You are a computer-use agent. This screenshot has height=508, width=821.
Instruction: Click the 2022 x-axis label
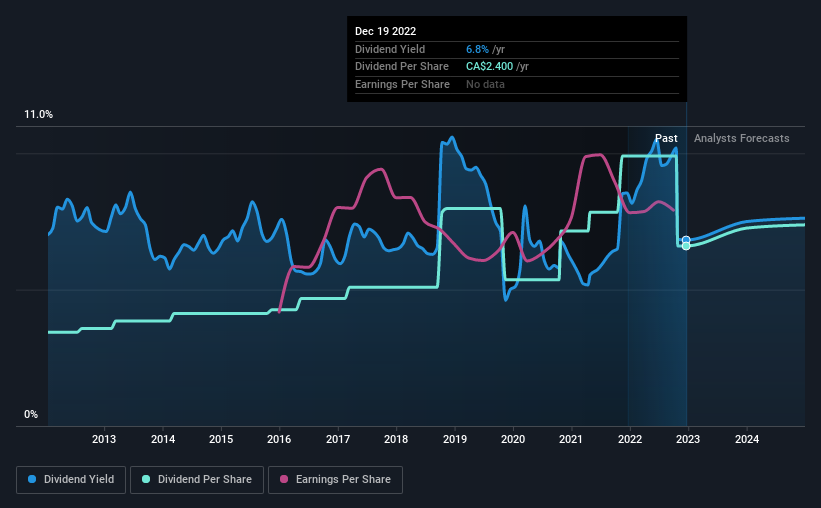(630, 439)
